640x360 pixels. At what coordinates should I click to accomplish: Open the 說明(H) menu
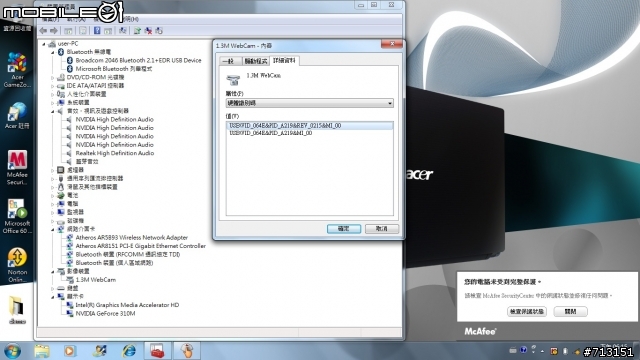[131, 19]
